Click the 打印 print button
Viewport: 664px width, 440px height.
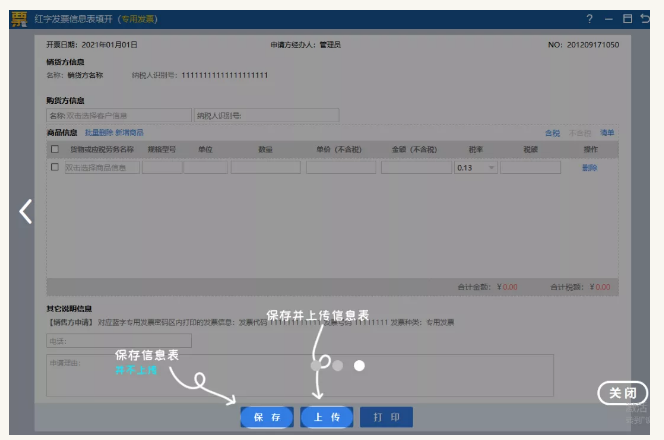(x=386, y=417)
